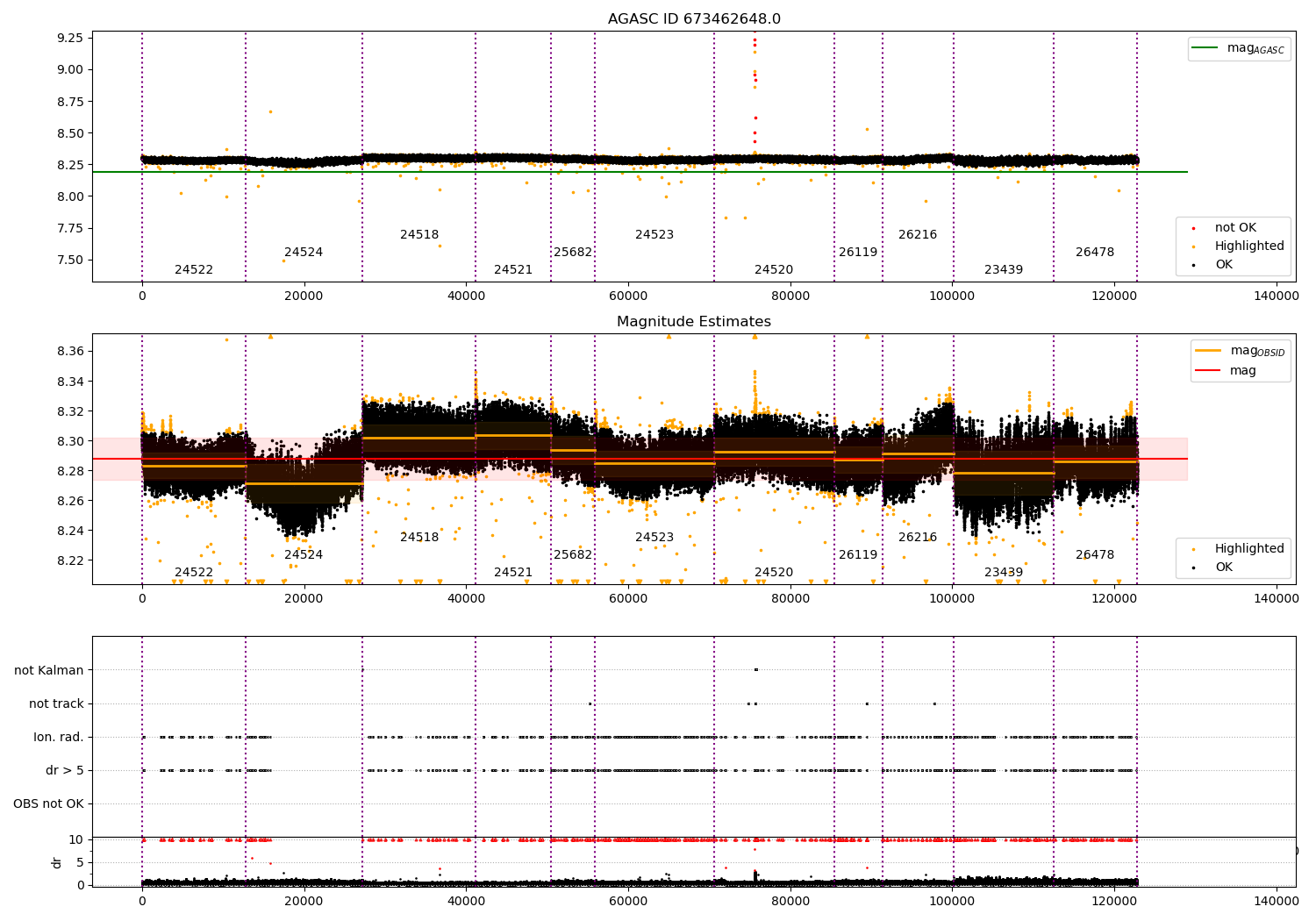Click the 'not track' axis label
Image resolution: width=1316 pixels, height=921 pixels.
point(56,703)
